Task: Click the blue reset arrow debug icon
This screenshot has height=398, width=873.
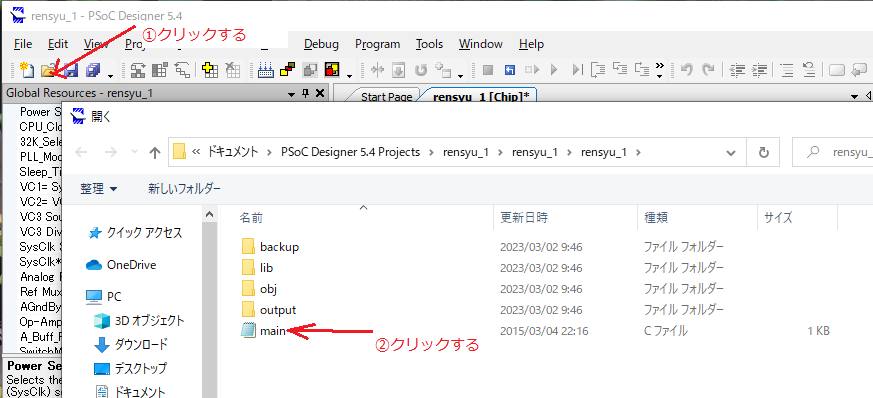Action: pyautogui.click(x=509, y=70)
